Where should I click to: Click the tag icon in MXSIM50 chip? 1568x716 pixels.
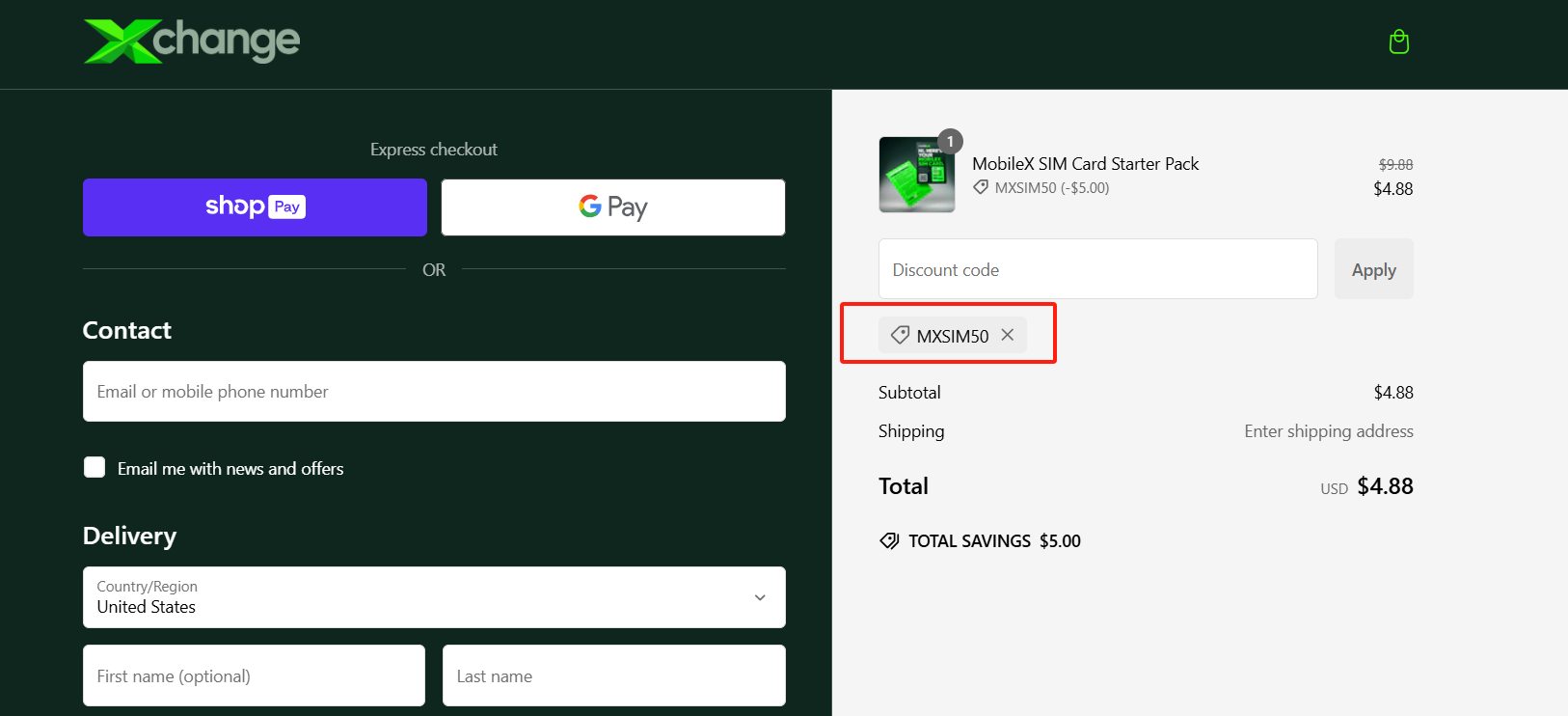(x=900, y=335)
